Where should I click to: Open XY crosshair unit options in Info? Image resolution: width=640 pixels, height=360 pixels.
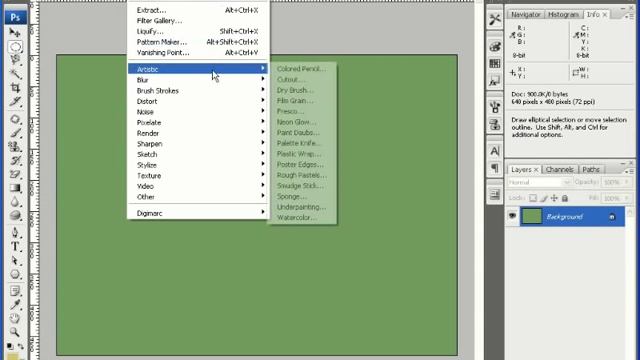point(512,73)
